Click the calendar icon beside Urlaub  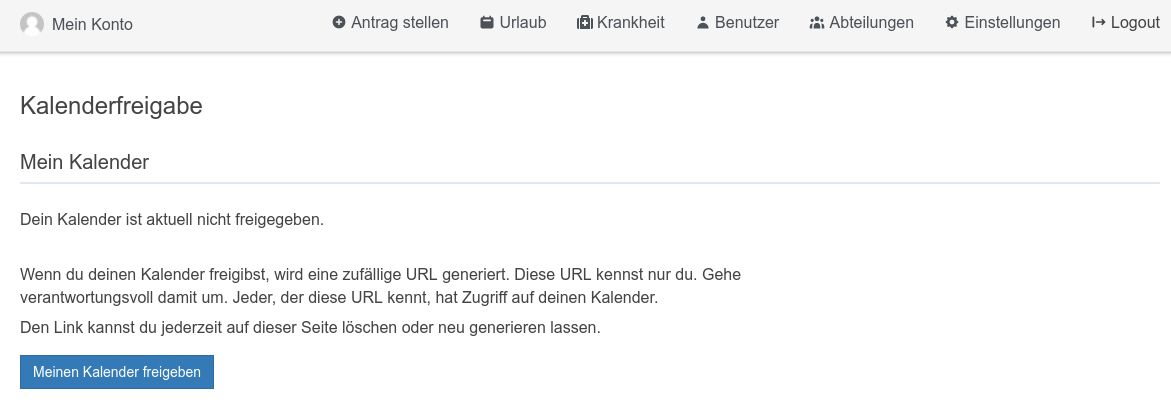point(487,22)
